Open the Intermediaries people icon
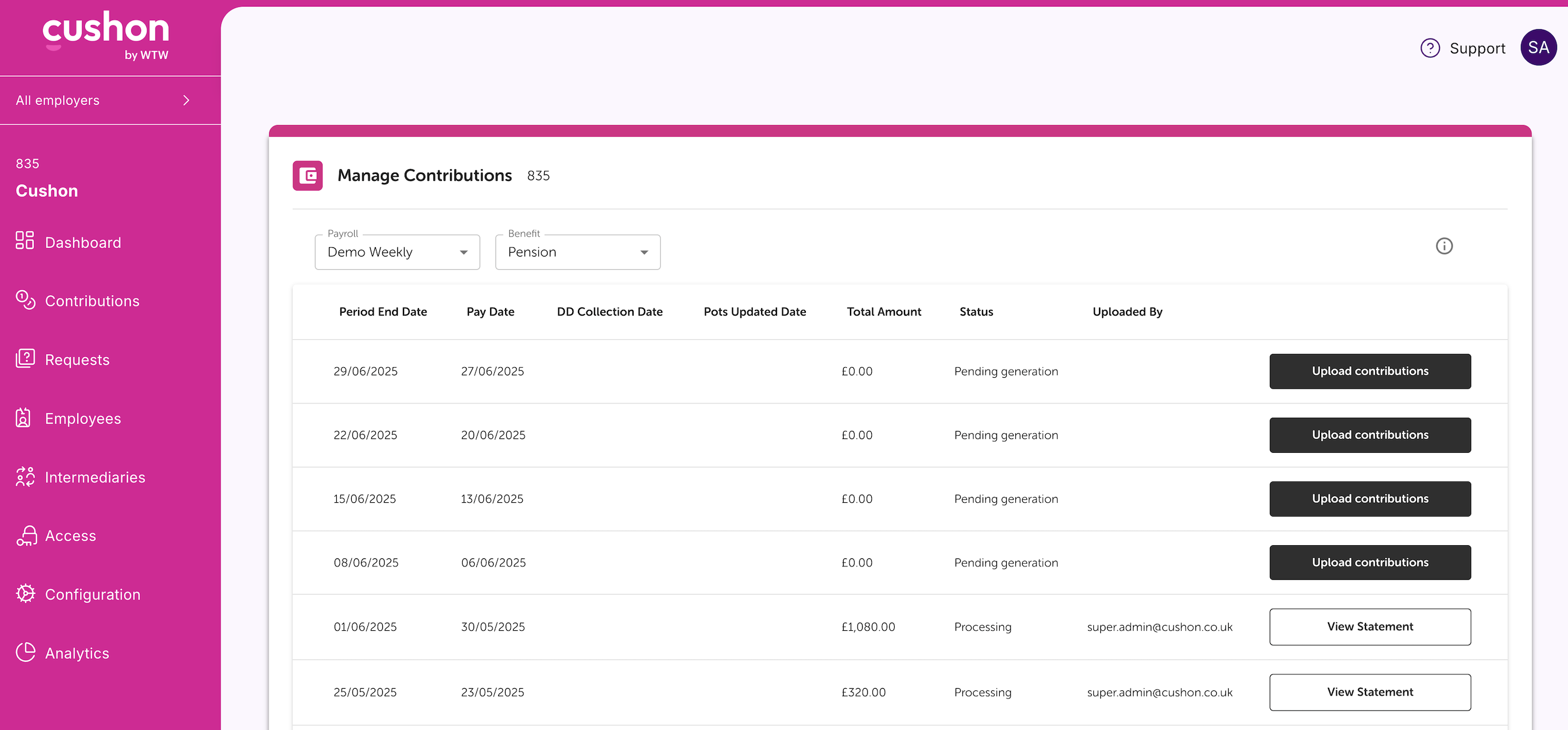 [25, 476]
